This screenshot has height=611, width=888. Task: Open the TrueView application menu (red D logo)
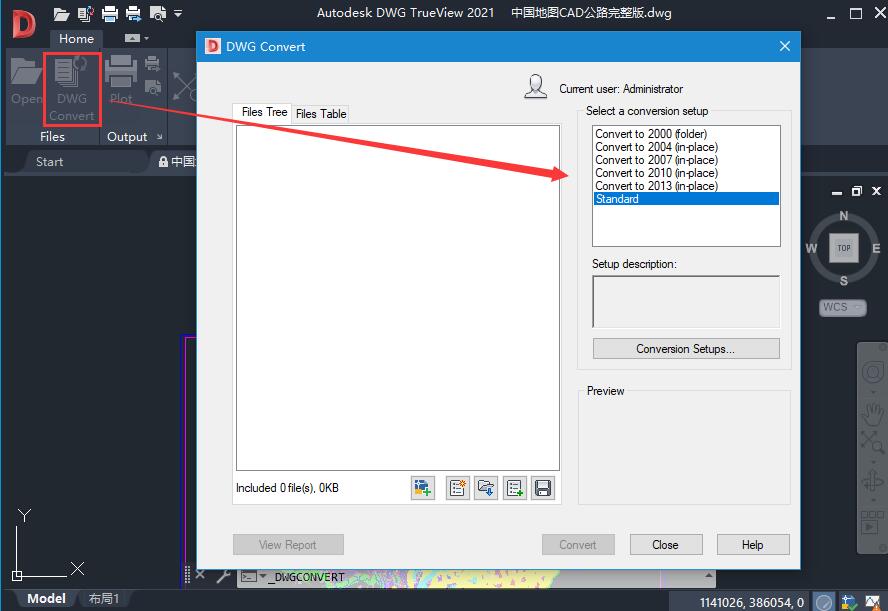[x=24, y=24]
